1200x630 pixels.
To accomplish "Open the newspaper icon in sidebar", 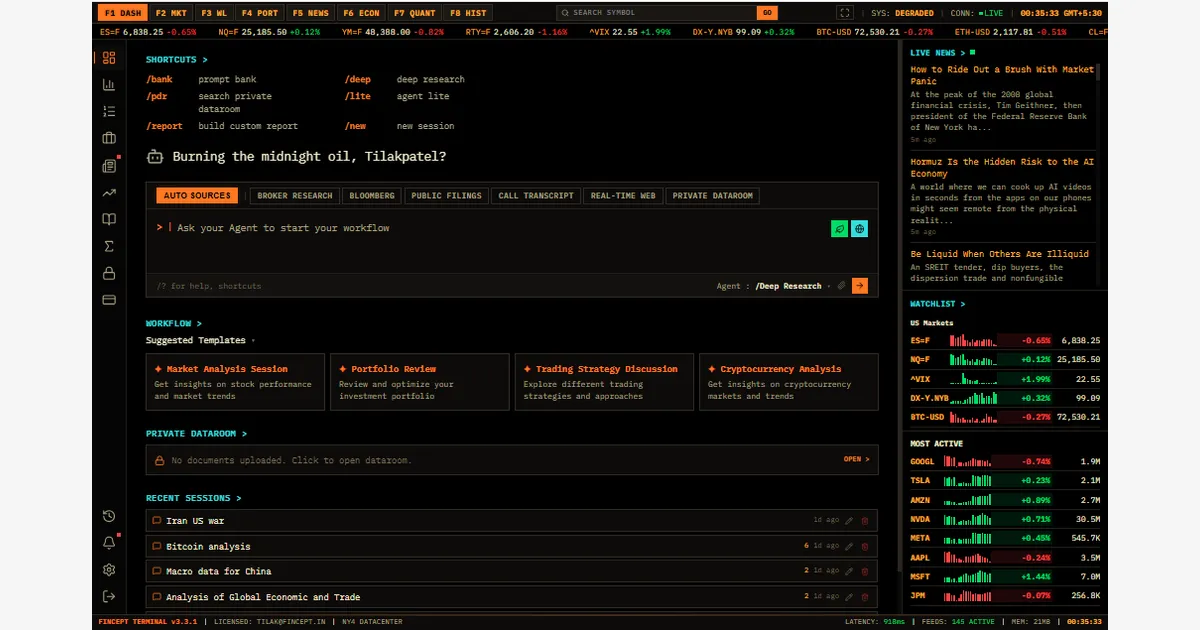I will pos(109,166).
